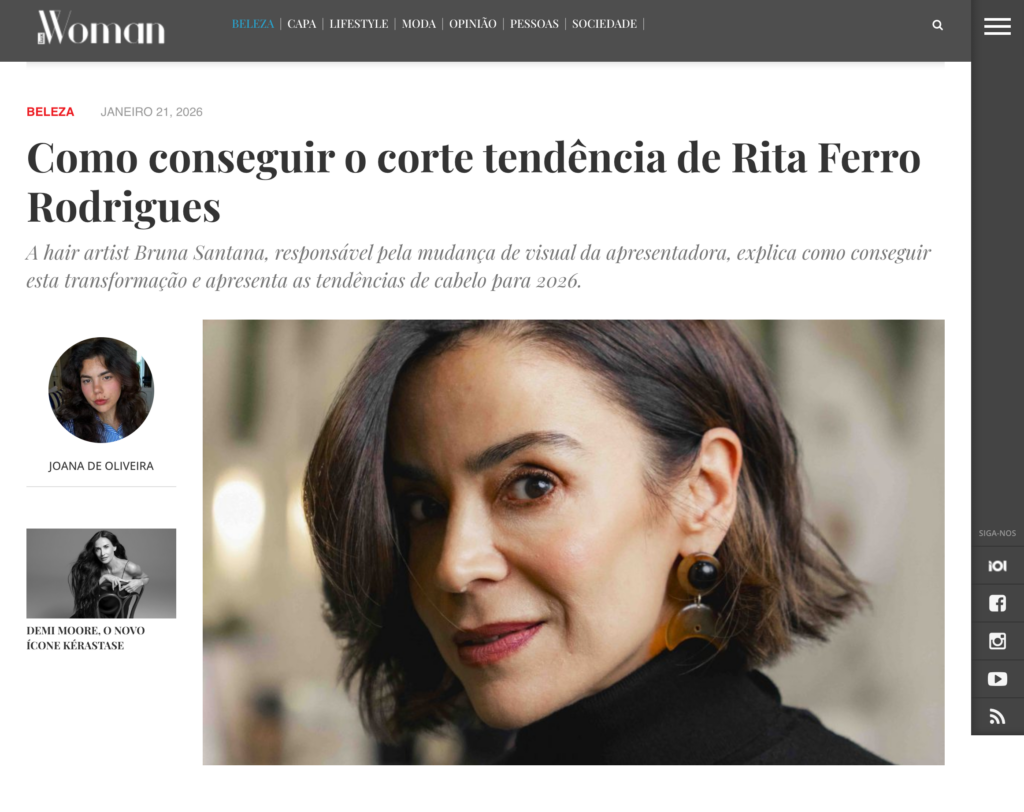Open Demi Moore, o novo ícone Kérastase headline

click(86, 638)
